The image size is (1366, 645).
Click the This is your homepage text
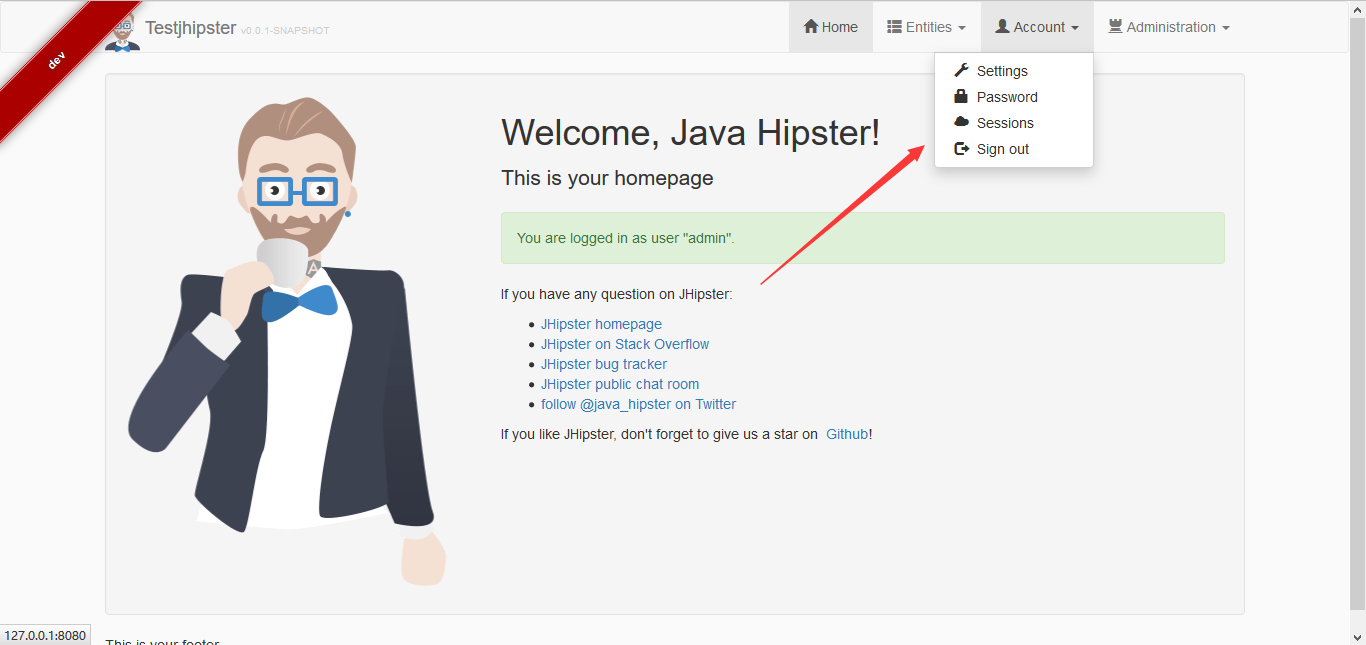[x=607, y=179]
